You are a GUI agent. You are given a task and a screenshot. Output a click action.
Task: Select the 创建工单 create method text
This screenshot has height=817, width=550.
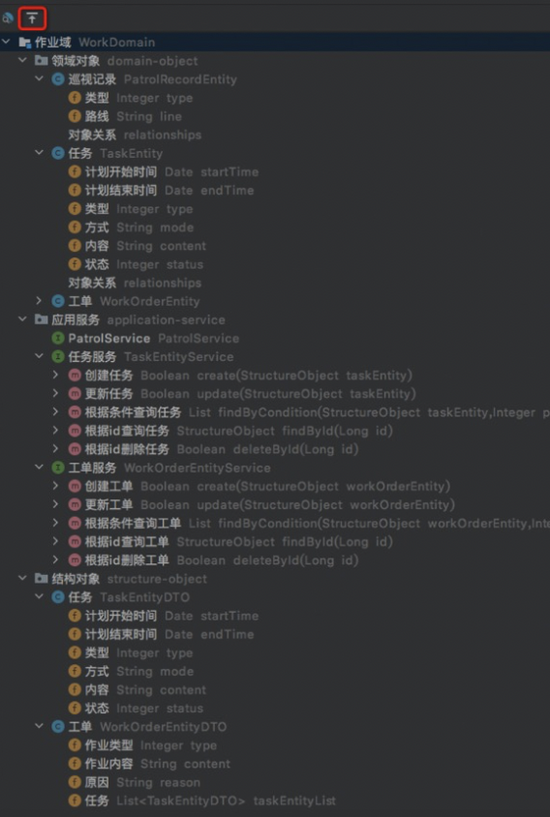(x=268, y=486)
